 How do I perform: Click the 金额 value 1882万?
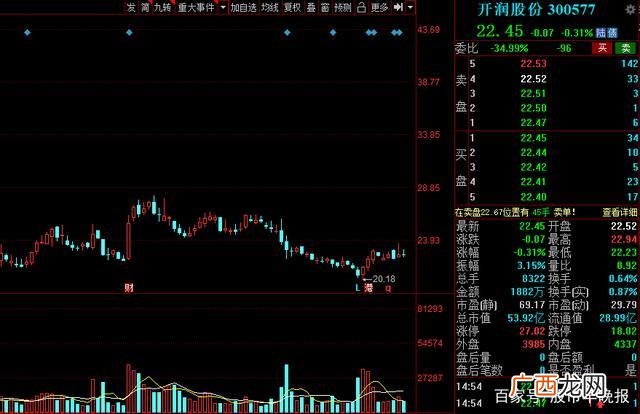(528, 292)
